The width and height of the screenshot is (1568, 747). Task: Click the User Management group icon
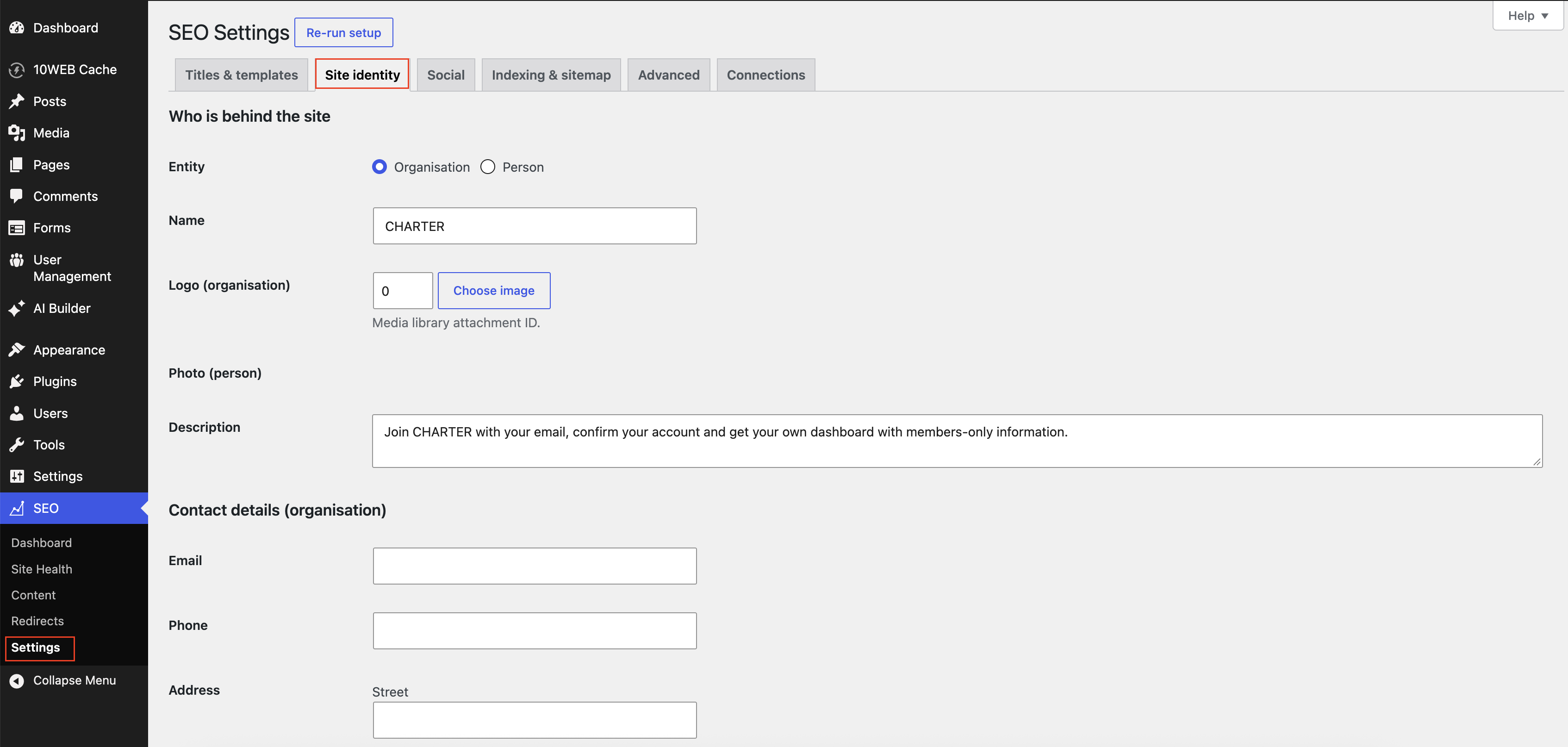17,260
